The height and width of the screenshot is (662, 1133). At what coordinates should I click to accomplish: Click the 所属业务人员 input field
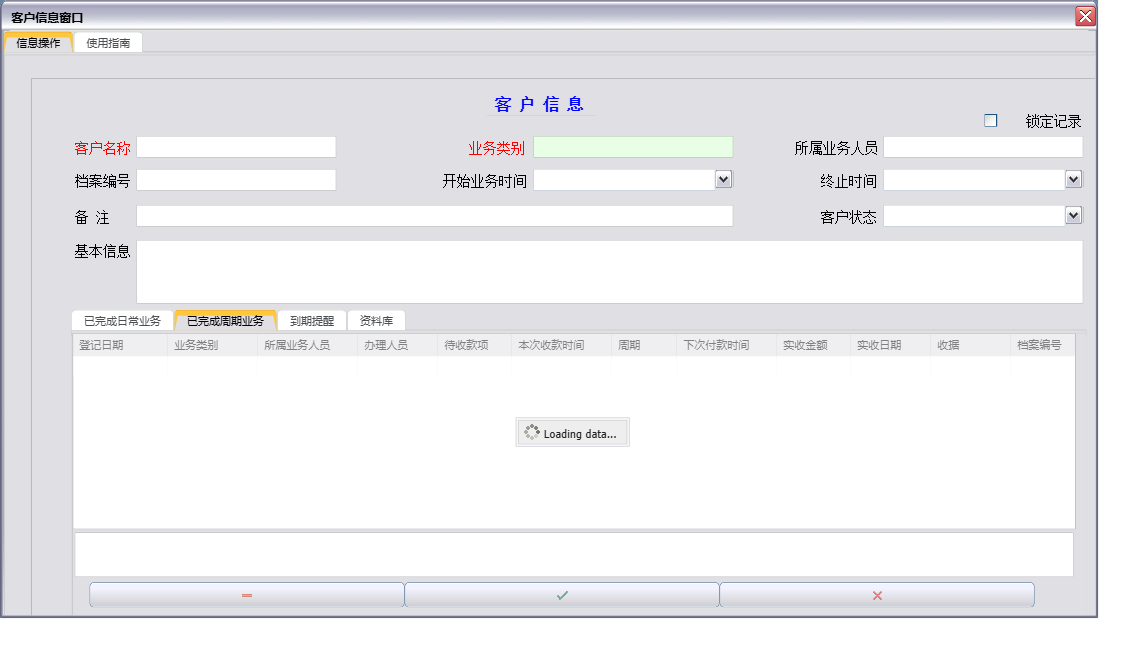click(983, 146)
